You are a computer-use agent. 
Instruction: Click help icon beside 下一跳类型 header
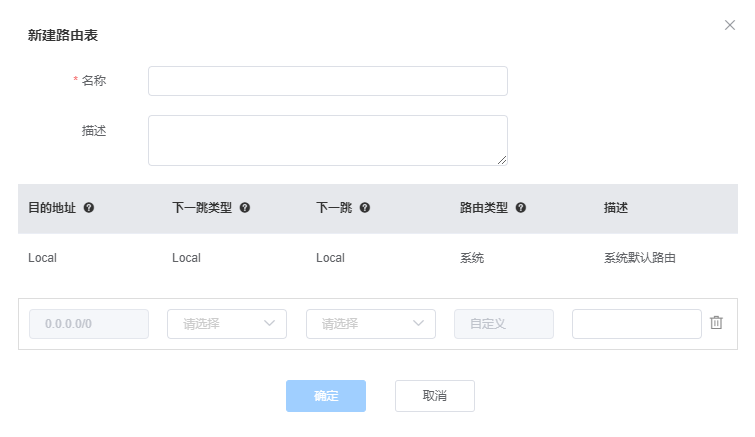pos(245,208)
